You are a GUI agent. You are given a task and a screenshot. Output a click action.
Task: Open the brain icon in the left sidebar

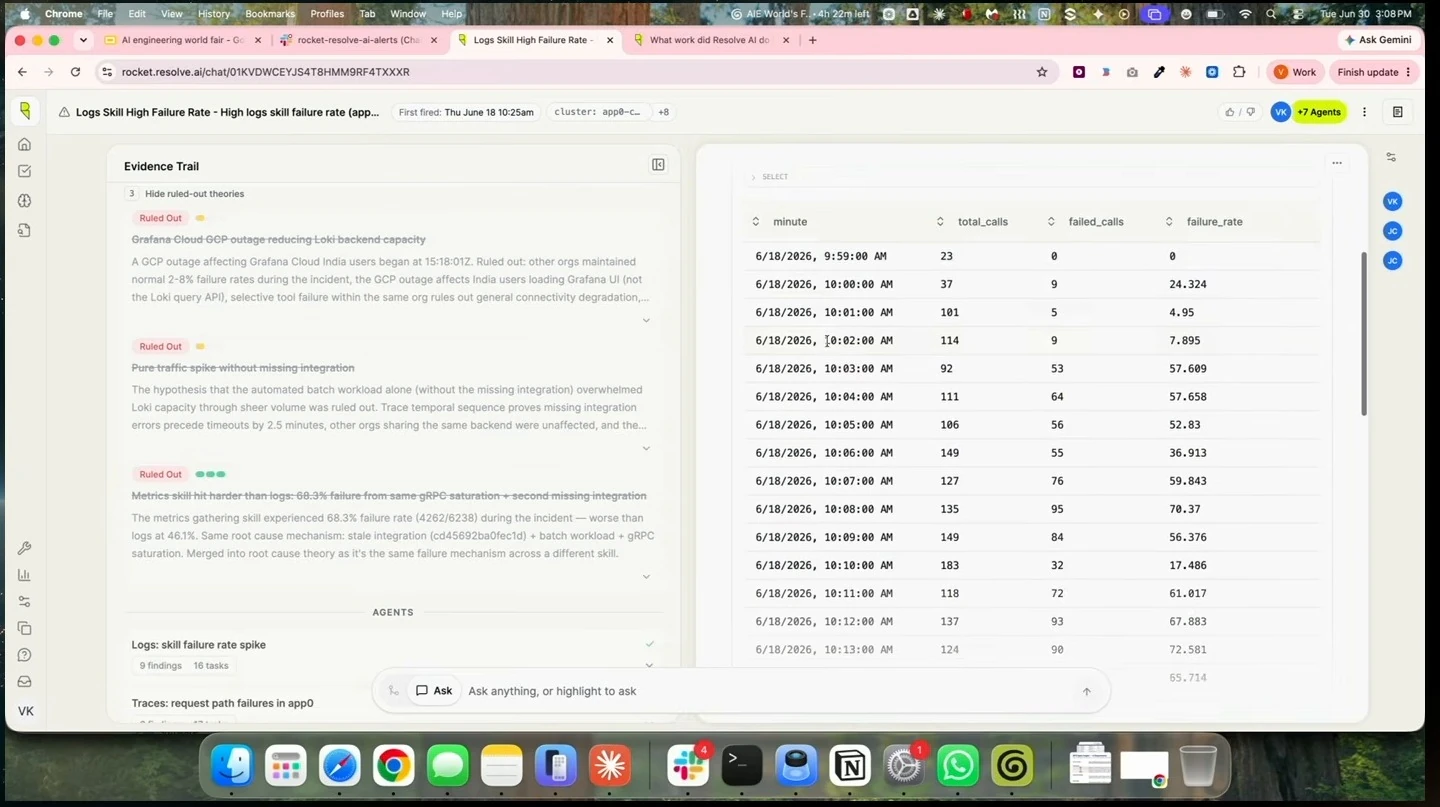25,201
